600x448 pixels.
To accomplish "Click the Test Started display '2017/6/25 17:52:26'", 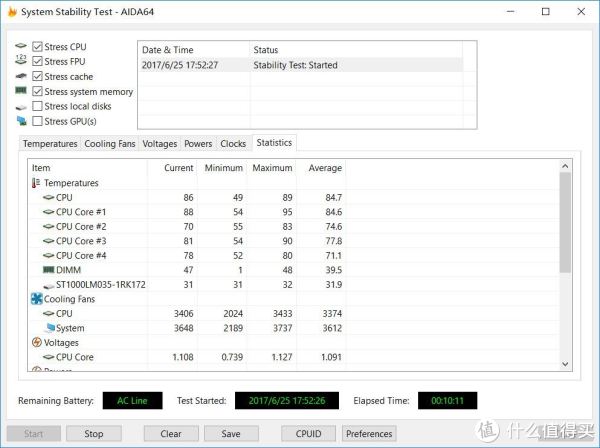I will click(287, 401).
